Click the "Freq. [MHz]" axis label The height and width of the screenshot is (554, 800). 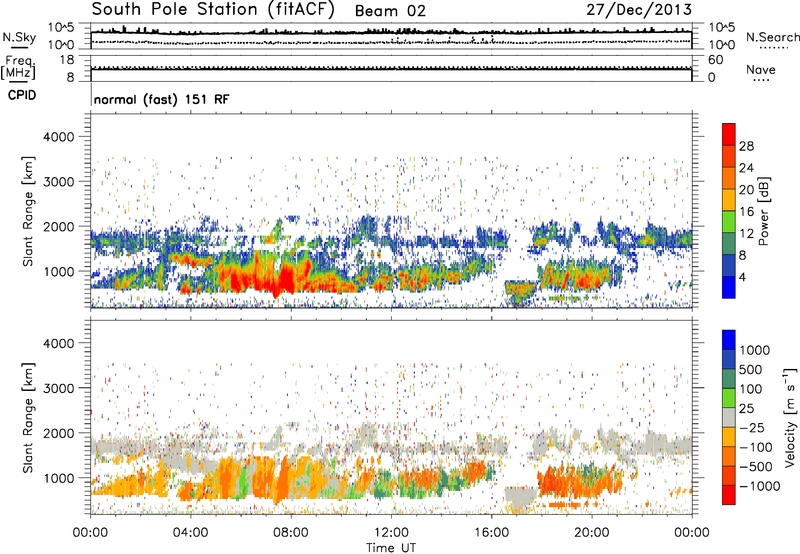pyautogui.click(x=19, y=68)
